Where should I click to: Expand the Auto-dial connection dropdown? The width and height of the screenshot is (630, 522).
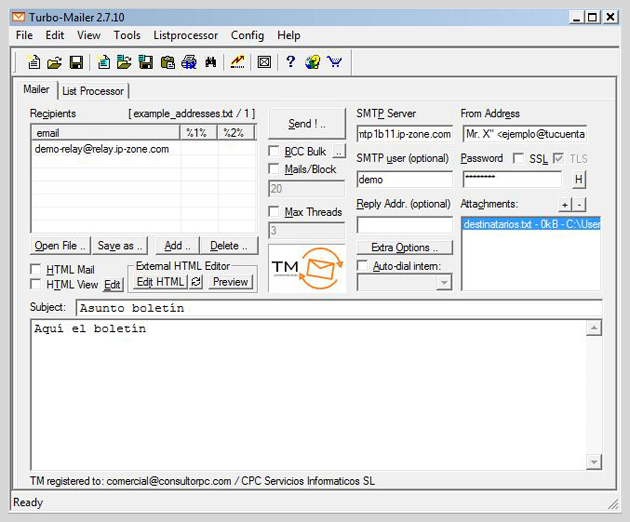coord(444,282)
